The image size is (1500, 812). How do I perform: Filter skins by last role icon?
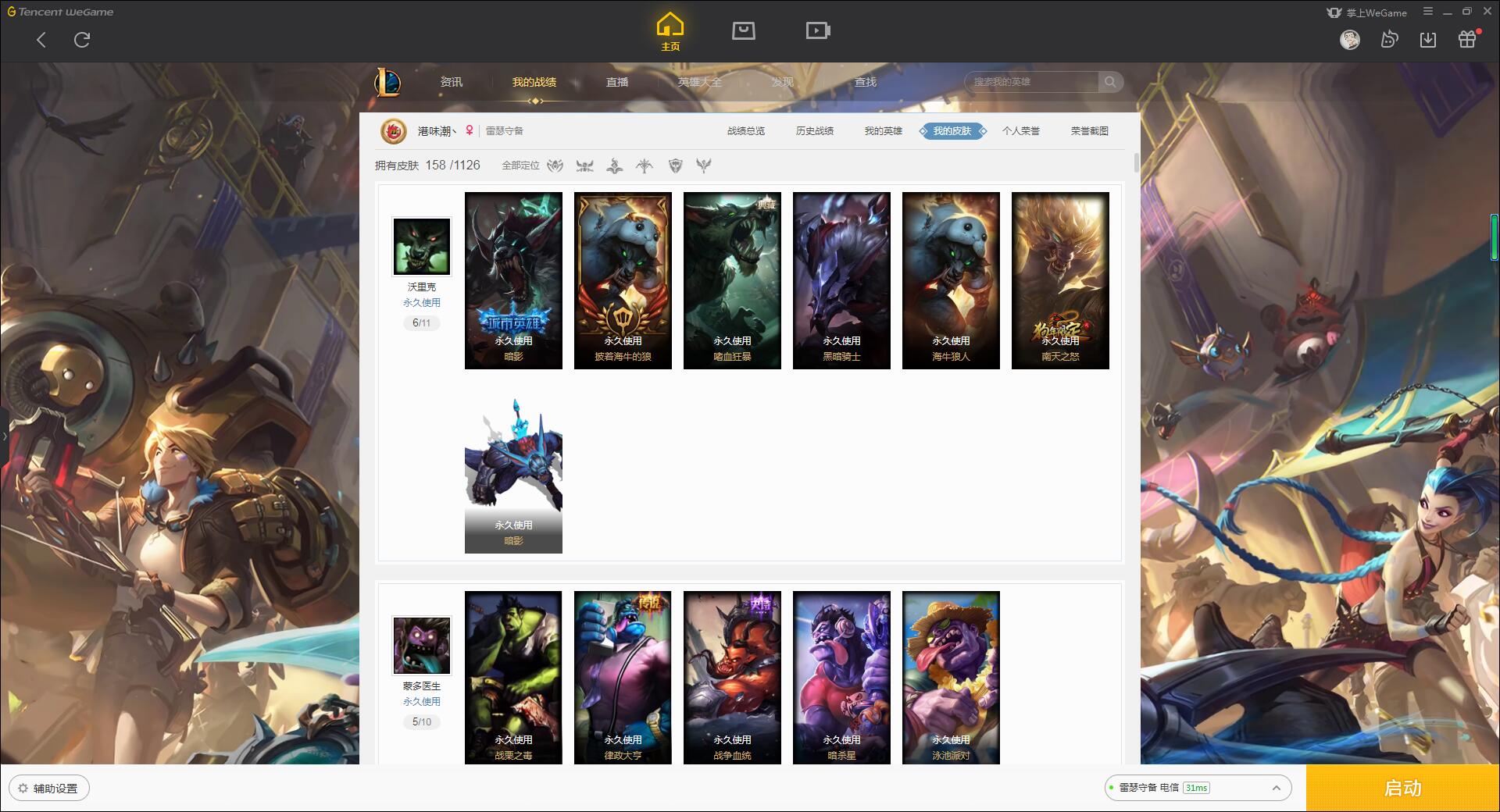click(x=704, y=166)
